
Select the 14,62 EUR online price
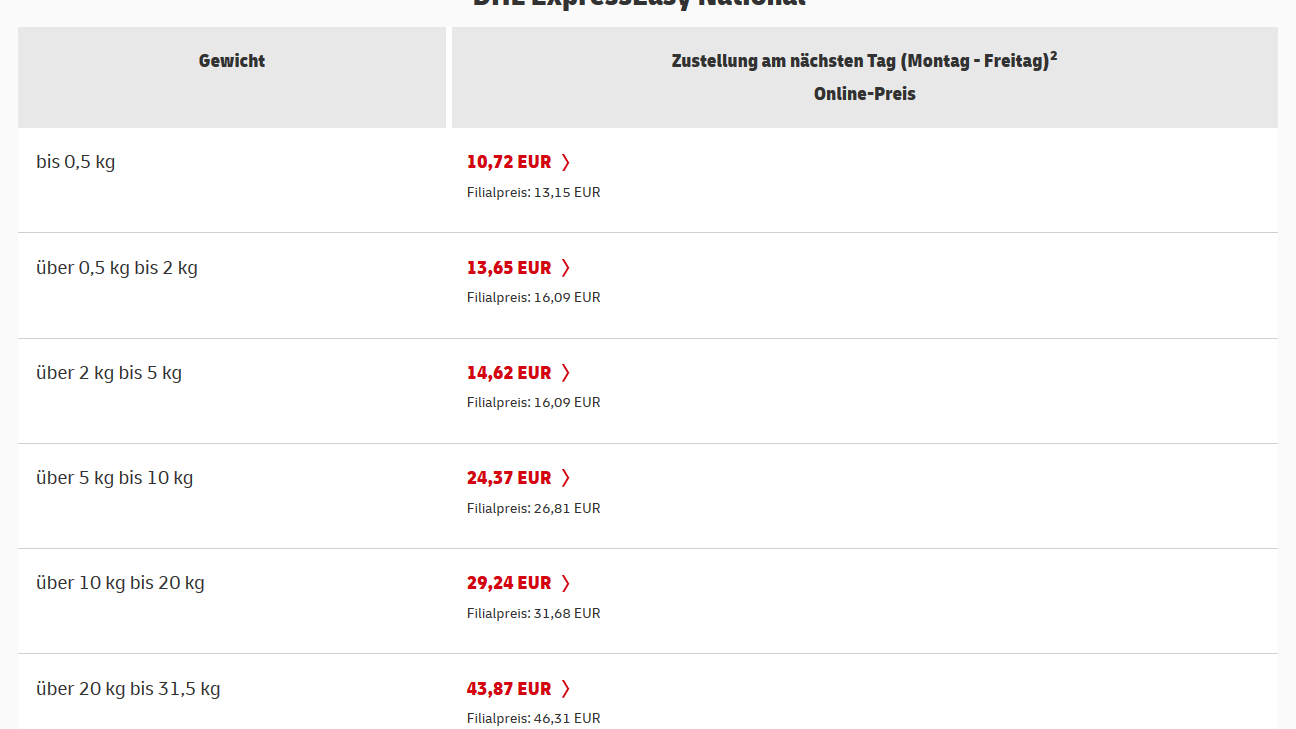click(x=509, y=373)
